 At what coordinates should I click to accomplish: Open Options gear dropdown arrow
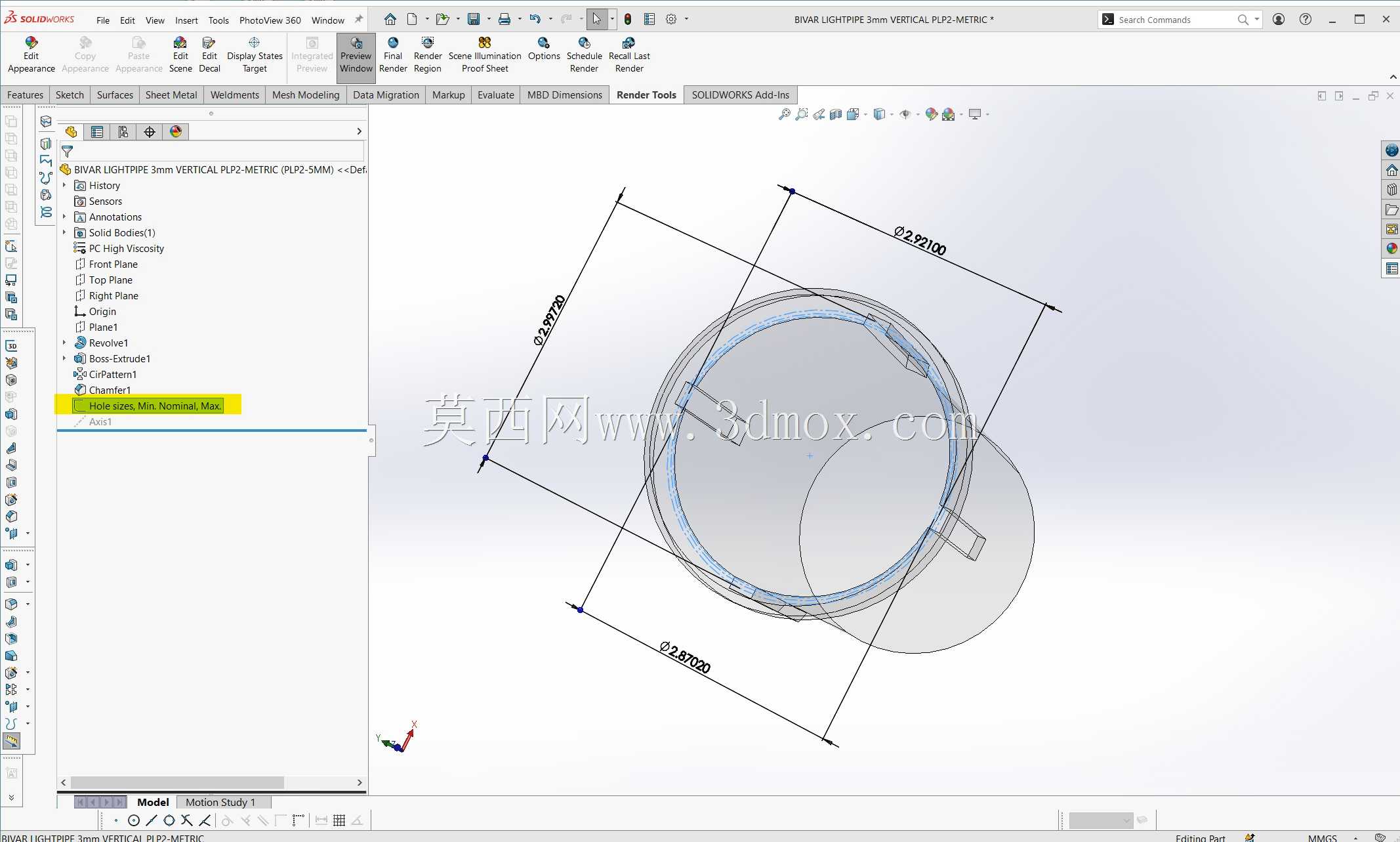(x=686, y=19)
